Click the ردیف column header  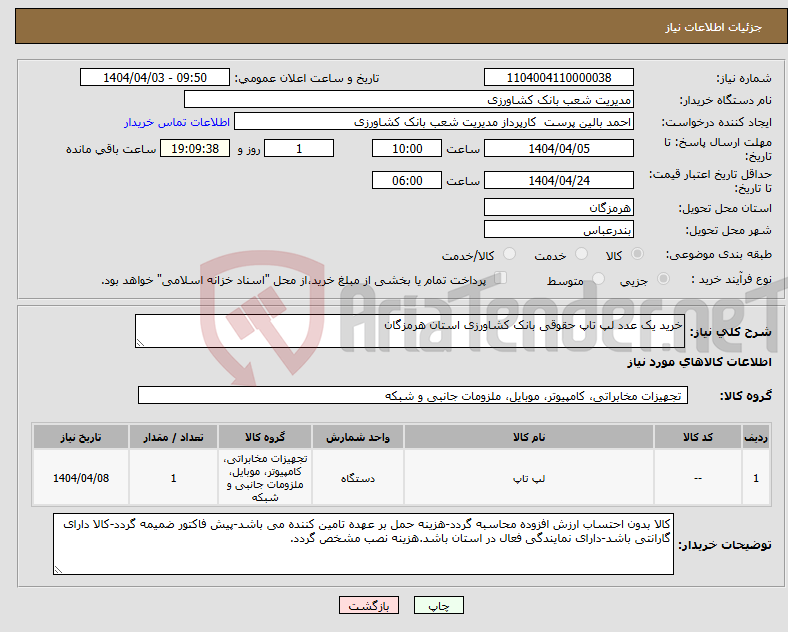[756, 437]
